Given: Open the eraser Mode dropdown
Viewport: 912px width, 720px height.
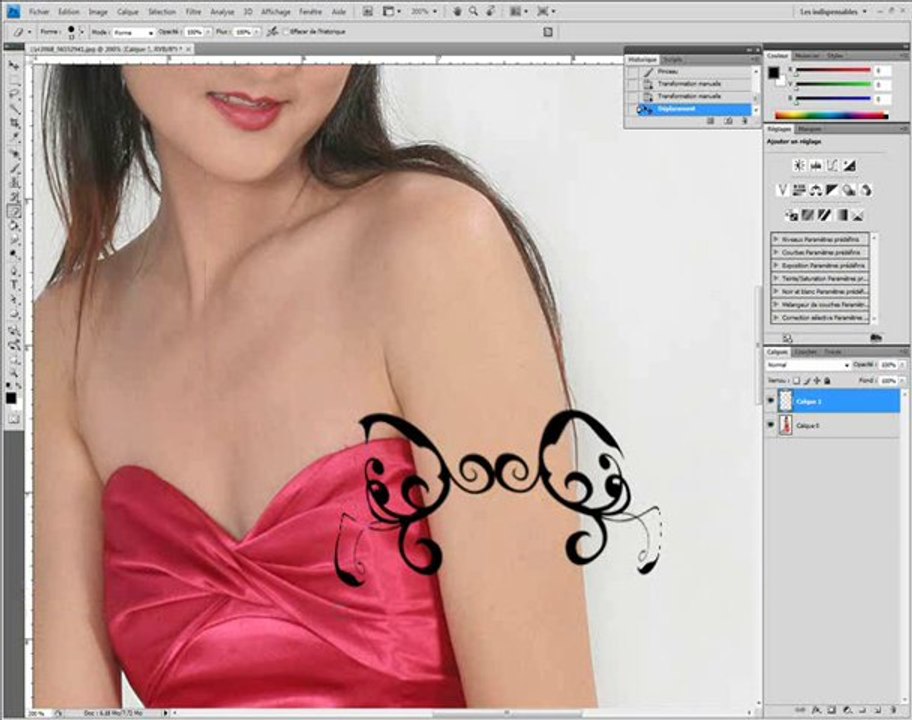Looking at the screenshot, I should 133,33.
